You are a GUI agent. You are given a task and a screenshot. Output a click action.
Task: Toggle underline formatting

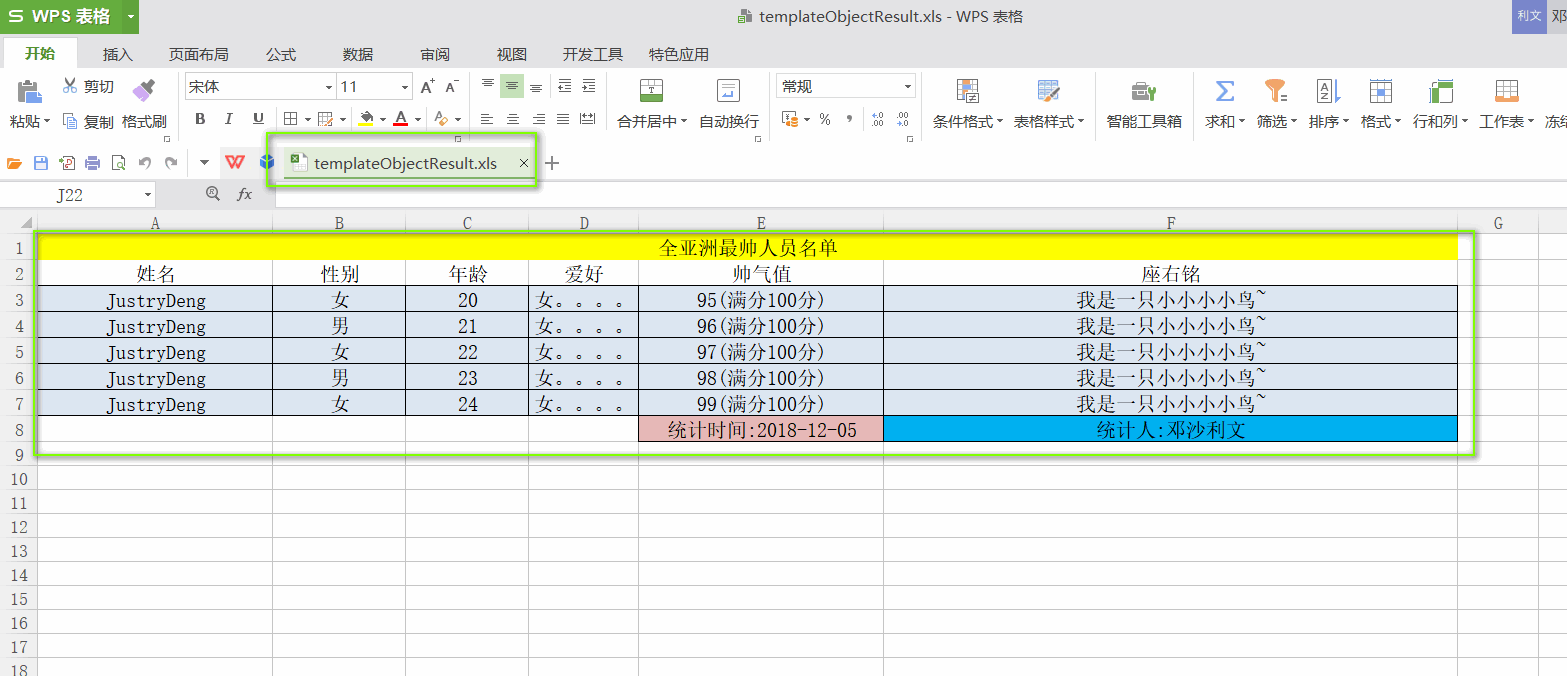click(256, 118)
